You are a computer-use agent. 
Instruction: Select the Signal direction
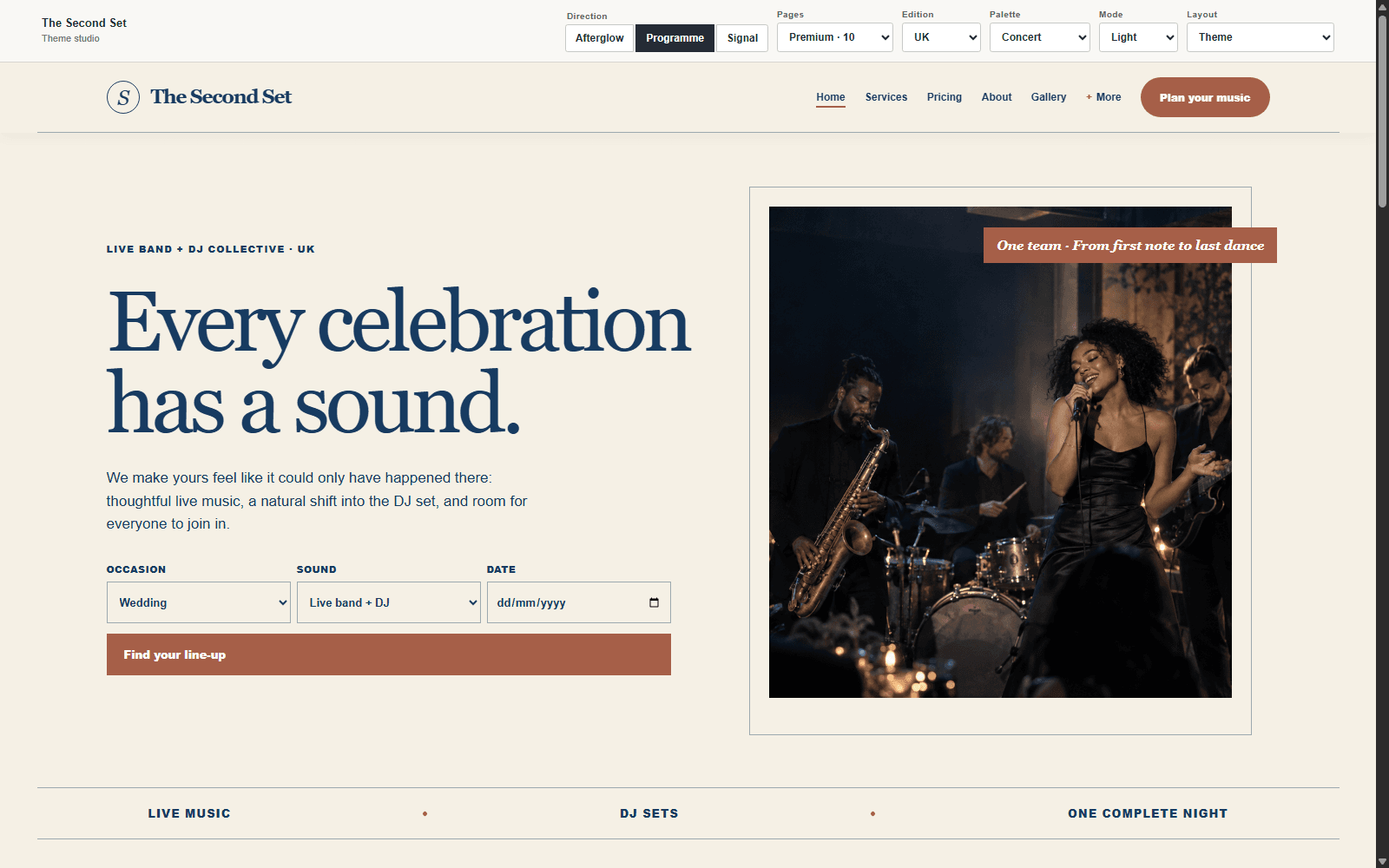point(742,38)
